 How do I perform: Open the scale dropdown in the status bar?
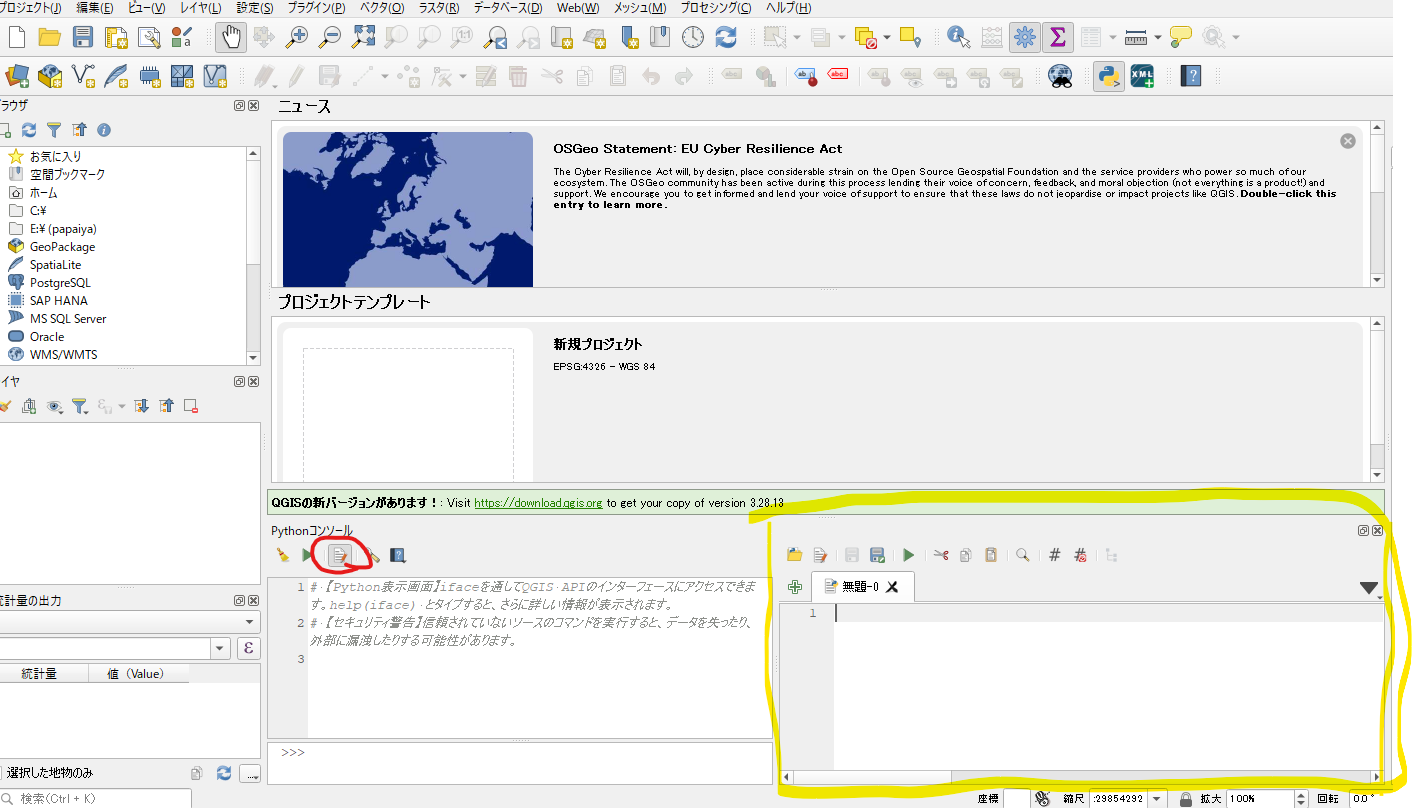[1155, 799]
